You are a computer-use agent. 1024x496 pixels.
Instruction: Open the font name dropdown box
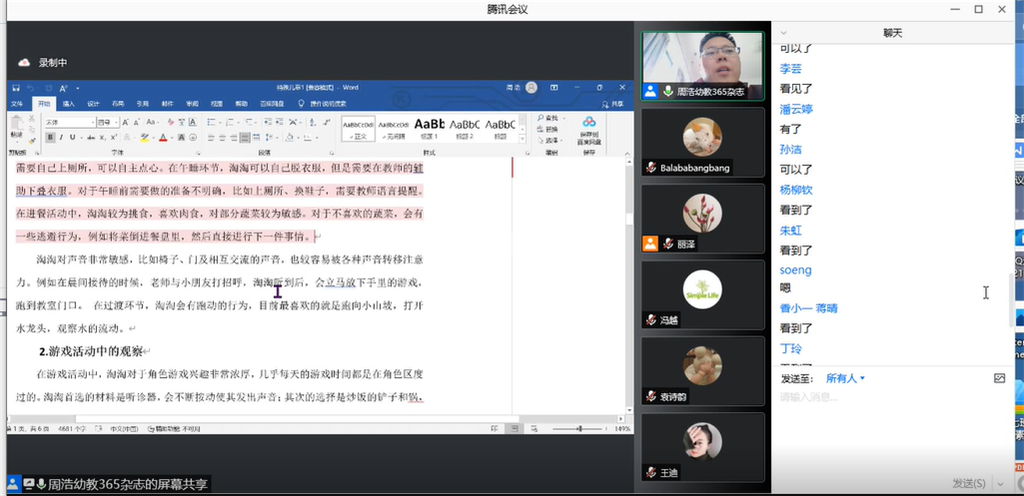(68, 122)
